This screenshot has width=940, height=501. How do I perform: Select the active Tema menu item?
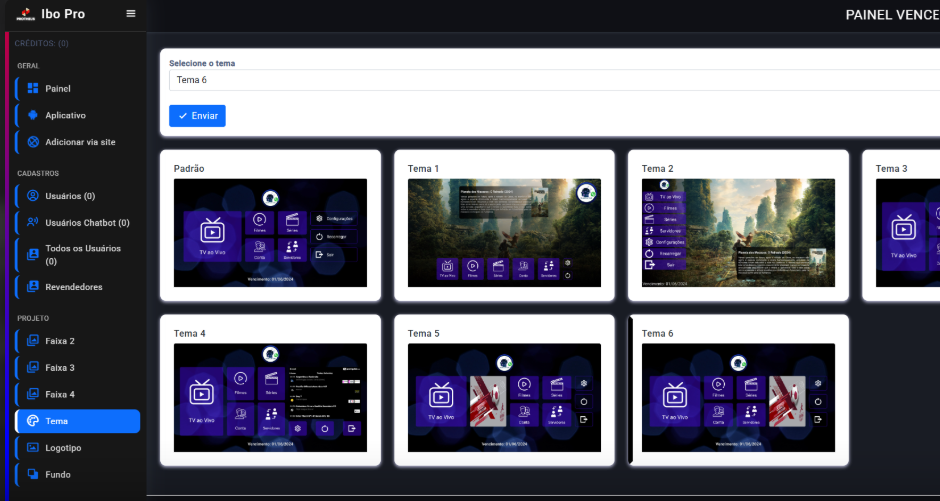77,421
